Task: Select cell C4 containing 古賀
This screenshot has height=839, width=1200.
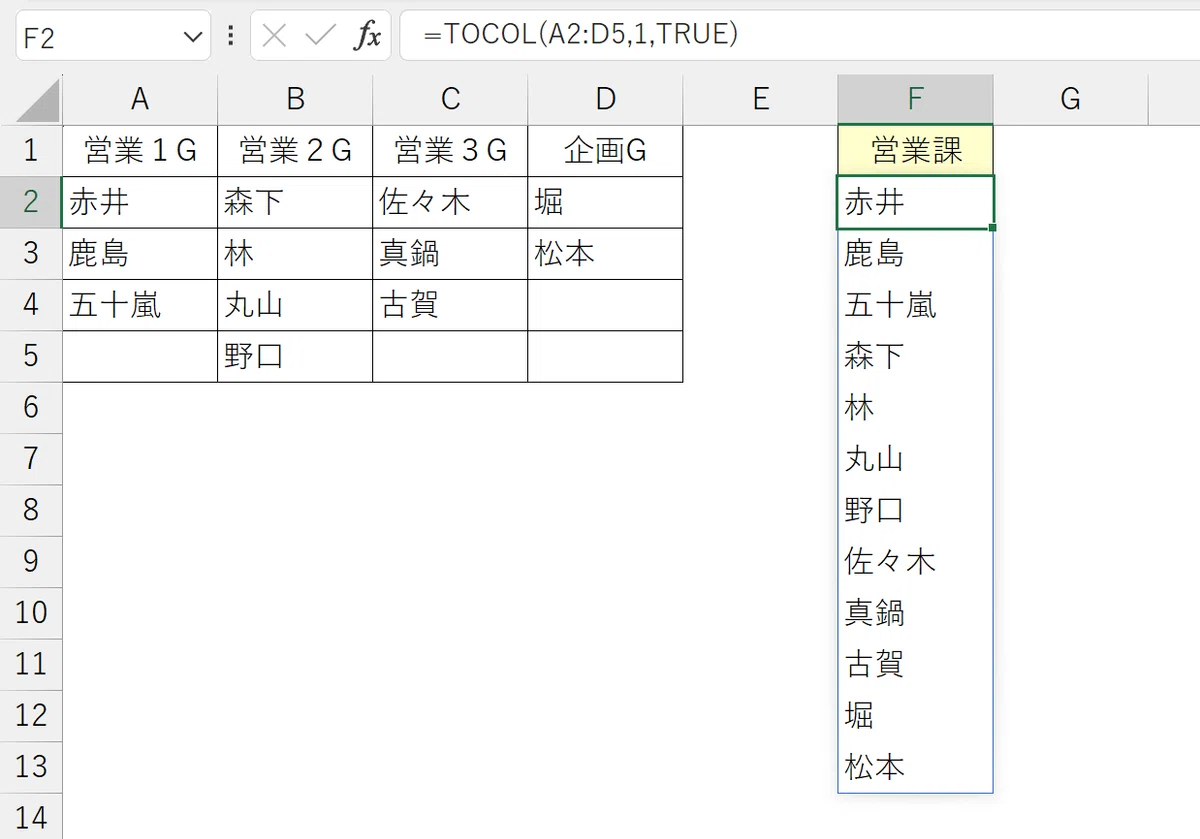Action: pyautogui.click(x=450, y=305)
